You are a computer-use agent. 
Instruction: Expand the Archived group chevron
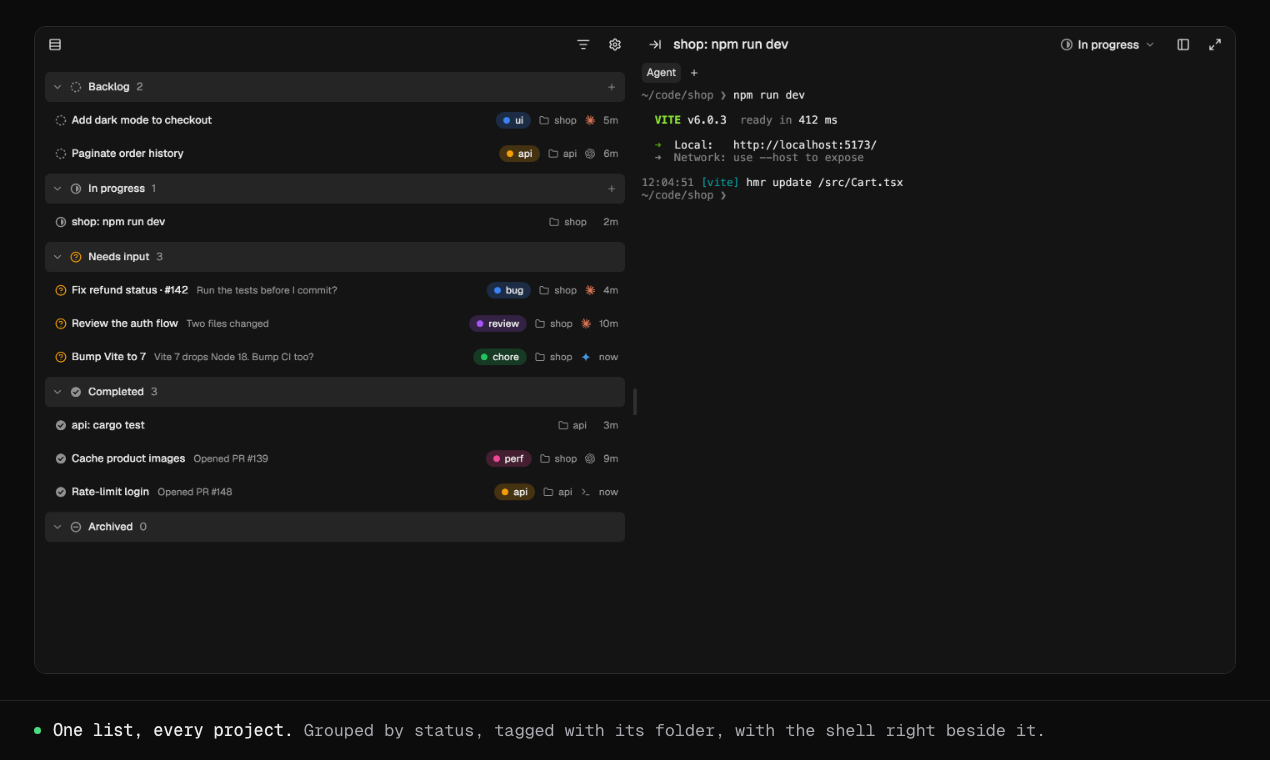tap(58, 527)
